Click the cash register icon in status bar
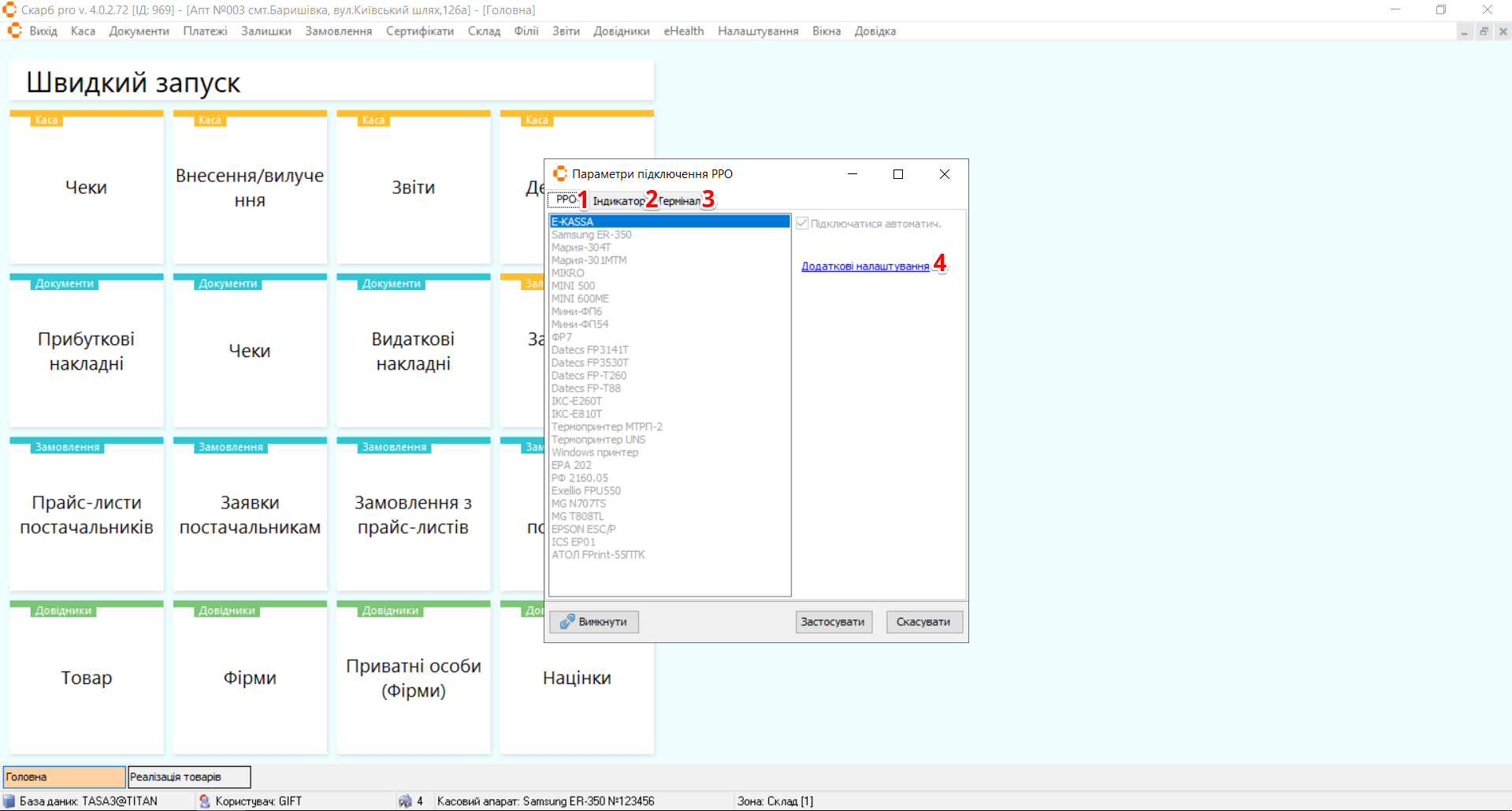The width and height of the screenshot is (1512, 811). [405, 802]
